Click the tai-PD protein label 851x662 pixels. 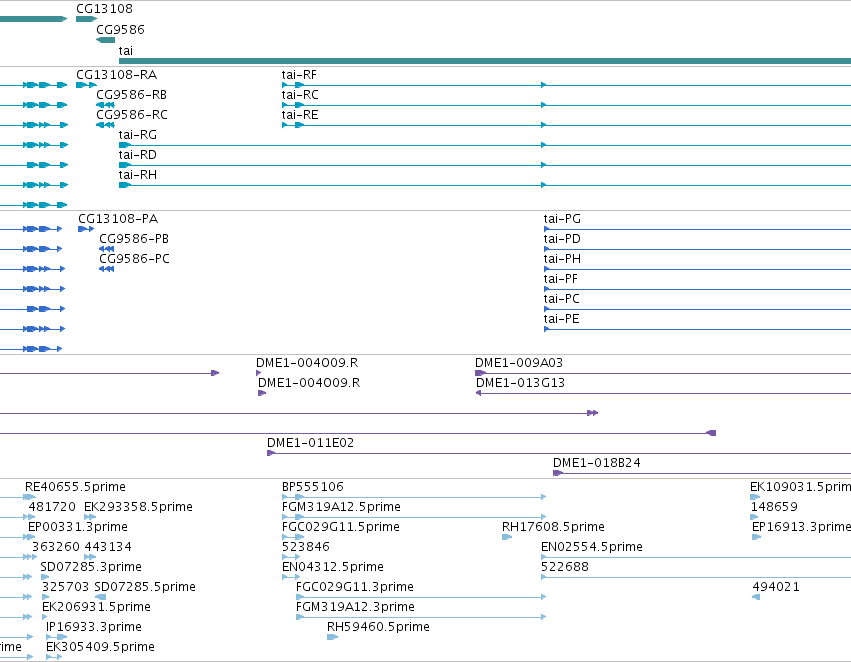tap(562, 239)
